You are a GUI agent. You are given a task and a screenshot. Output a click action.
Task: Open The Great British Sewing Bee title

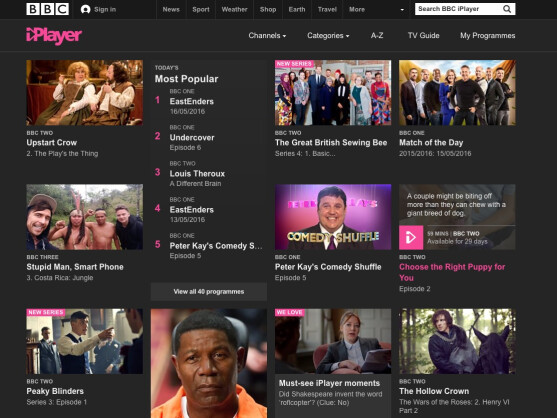331,143
